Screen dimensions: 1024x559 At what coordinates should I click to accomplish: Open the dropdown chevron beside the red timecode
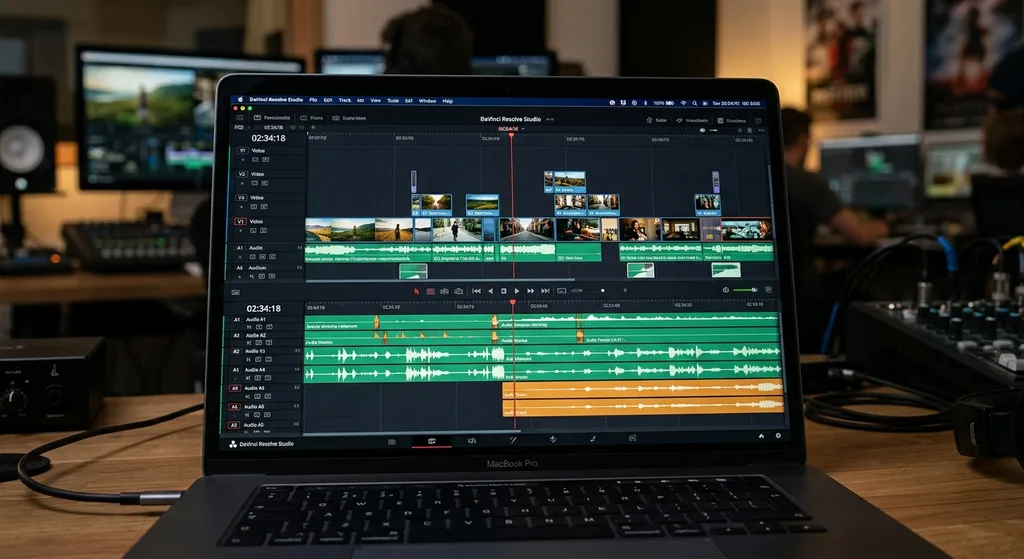point(522,129)
